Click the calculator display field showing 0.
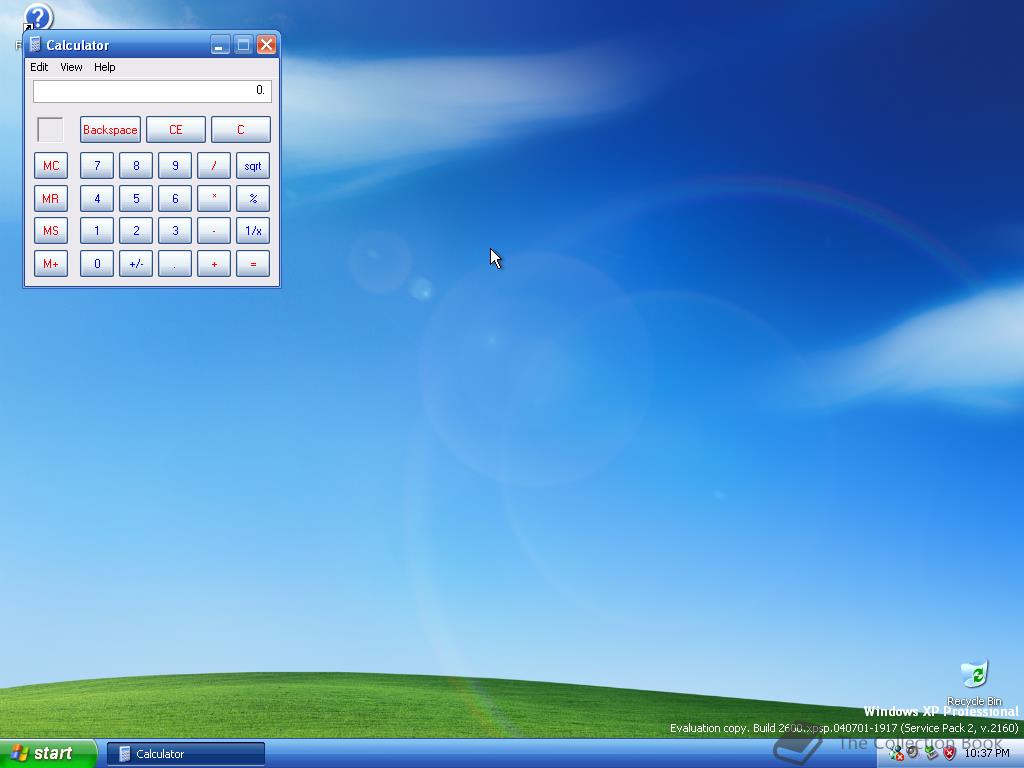The height and width of the screenshot is (768, 1024). click(152, 91)
